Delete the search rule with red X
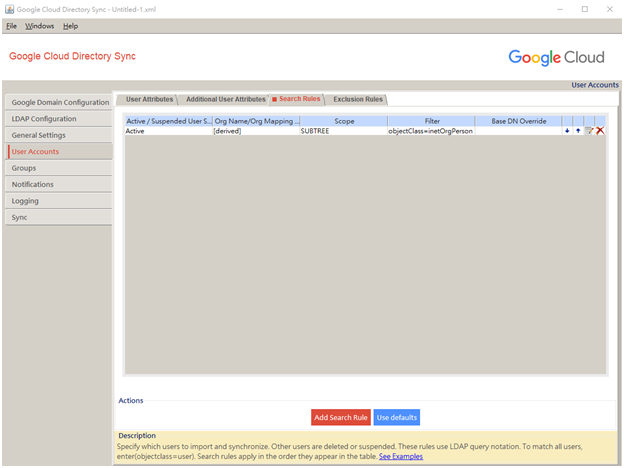The width and height of the screenshot is (624, 468). [600, 131]
